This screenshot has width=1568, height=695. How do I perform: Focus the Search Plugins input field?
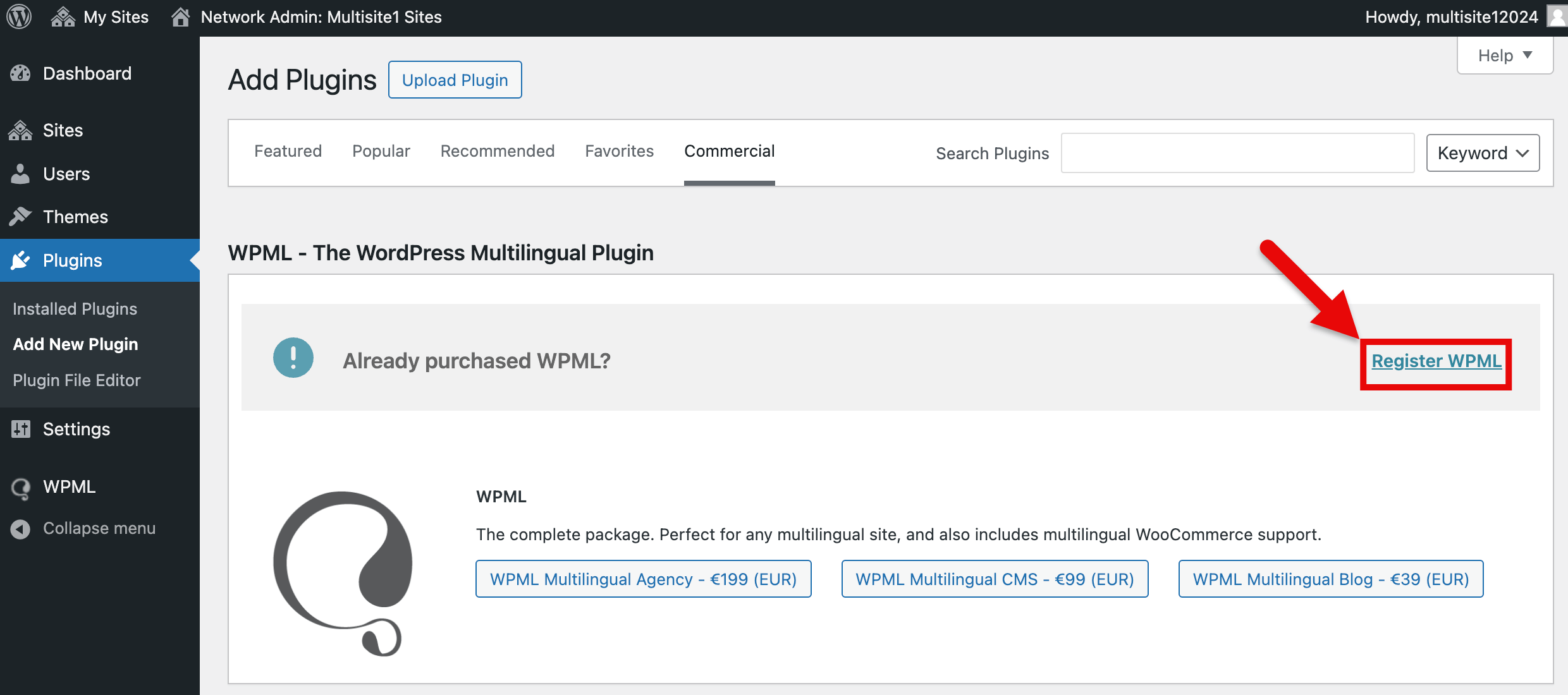pyautogui.click(x=1237, y=153)
